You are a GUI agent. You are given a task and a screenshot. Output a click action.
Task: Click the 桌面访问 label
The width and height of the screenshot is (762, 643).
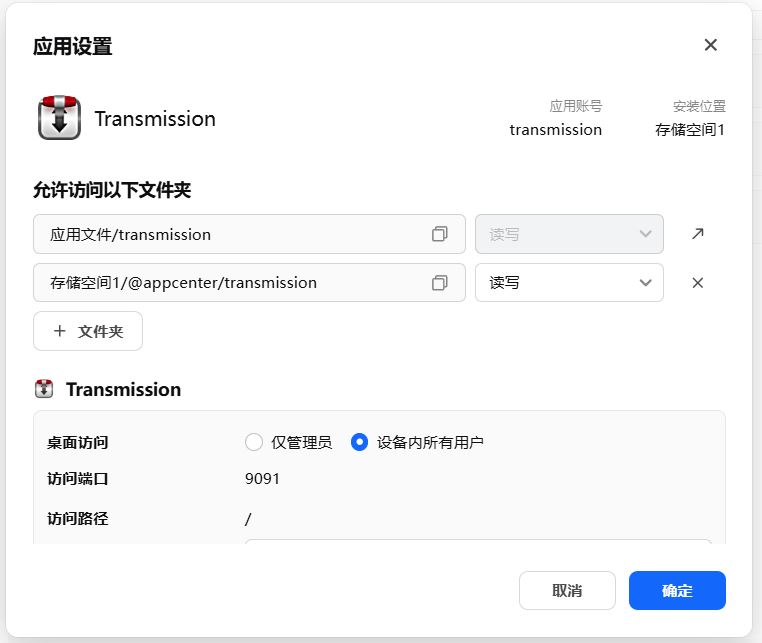coord(78,442)
